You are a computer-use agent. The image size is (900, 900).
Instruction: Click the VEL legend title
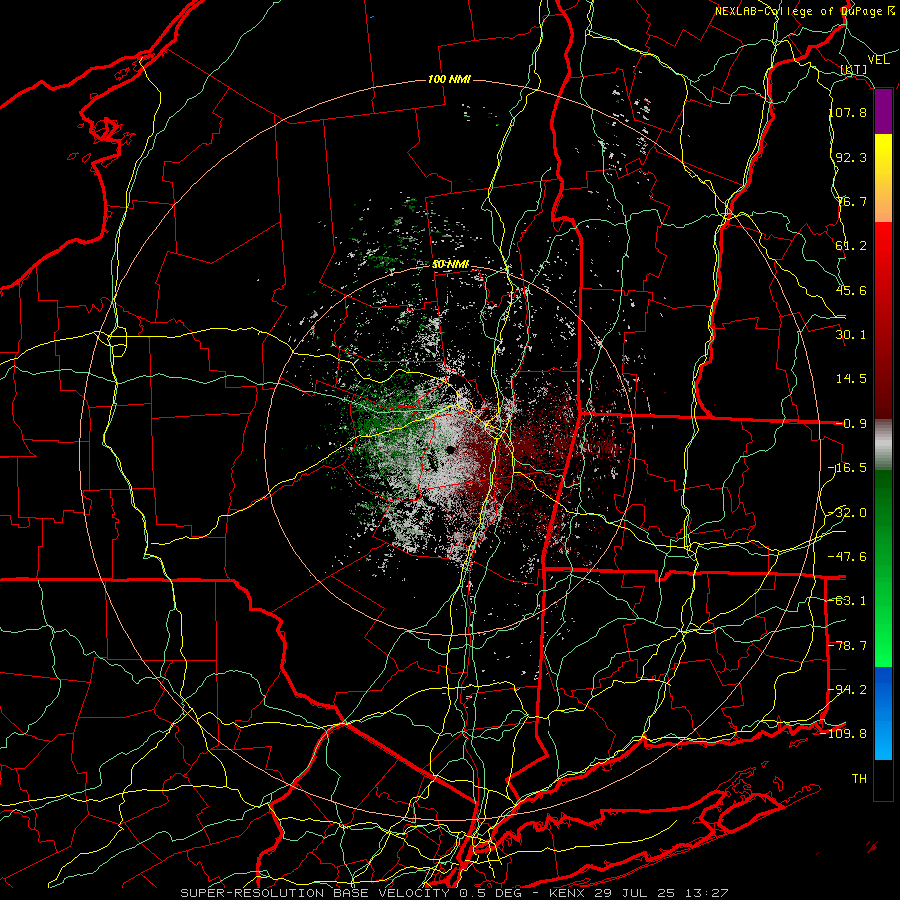point(878,60)
